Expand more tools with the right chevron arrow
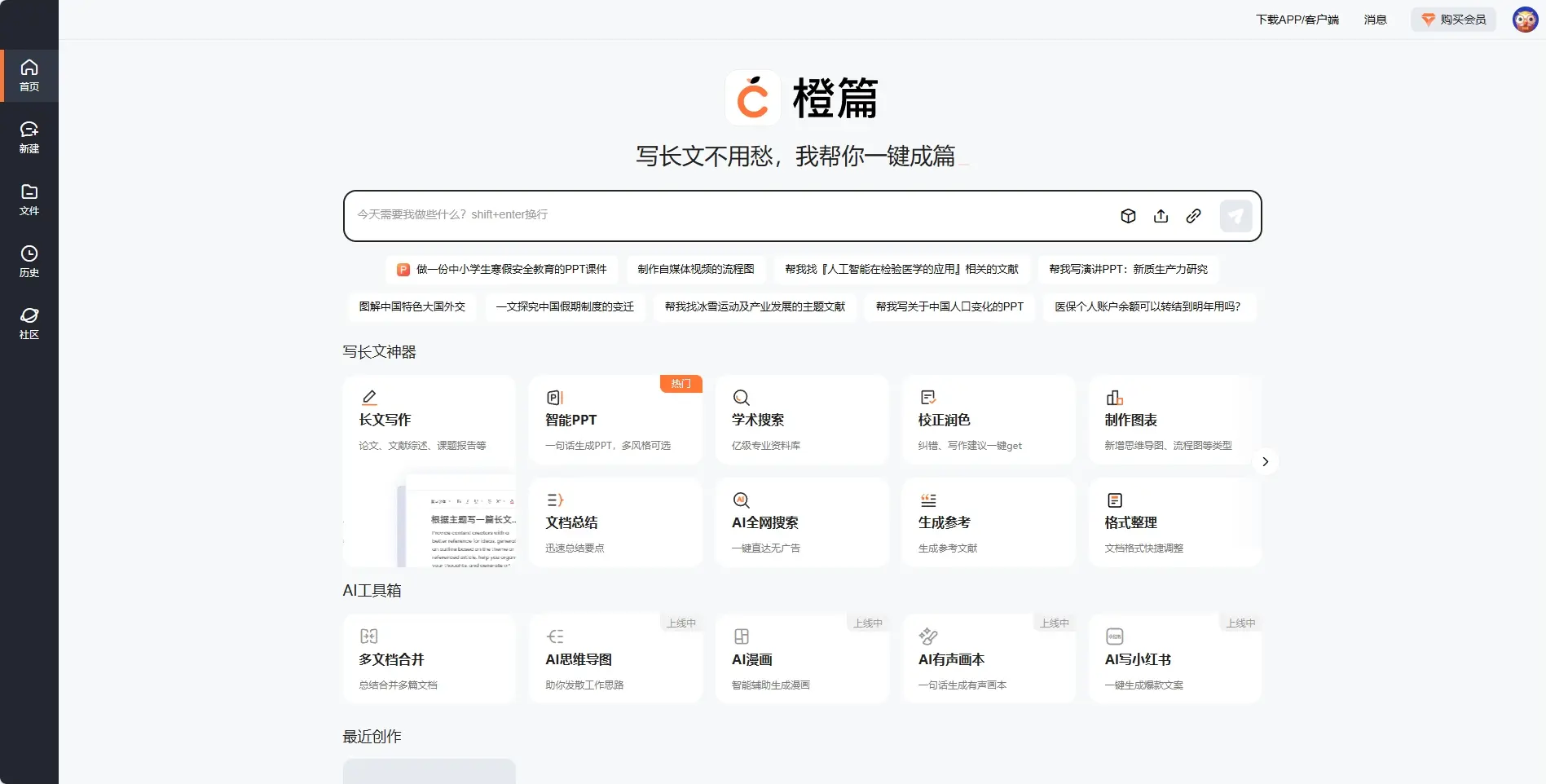This screenshot has width=1546, height=784. point(1265,461)
